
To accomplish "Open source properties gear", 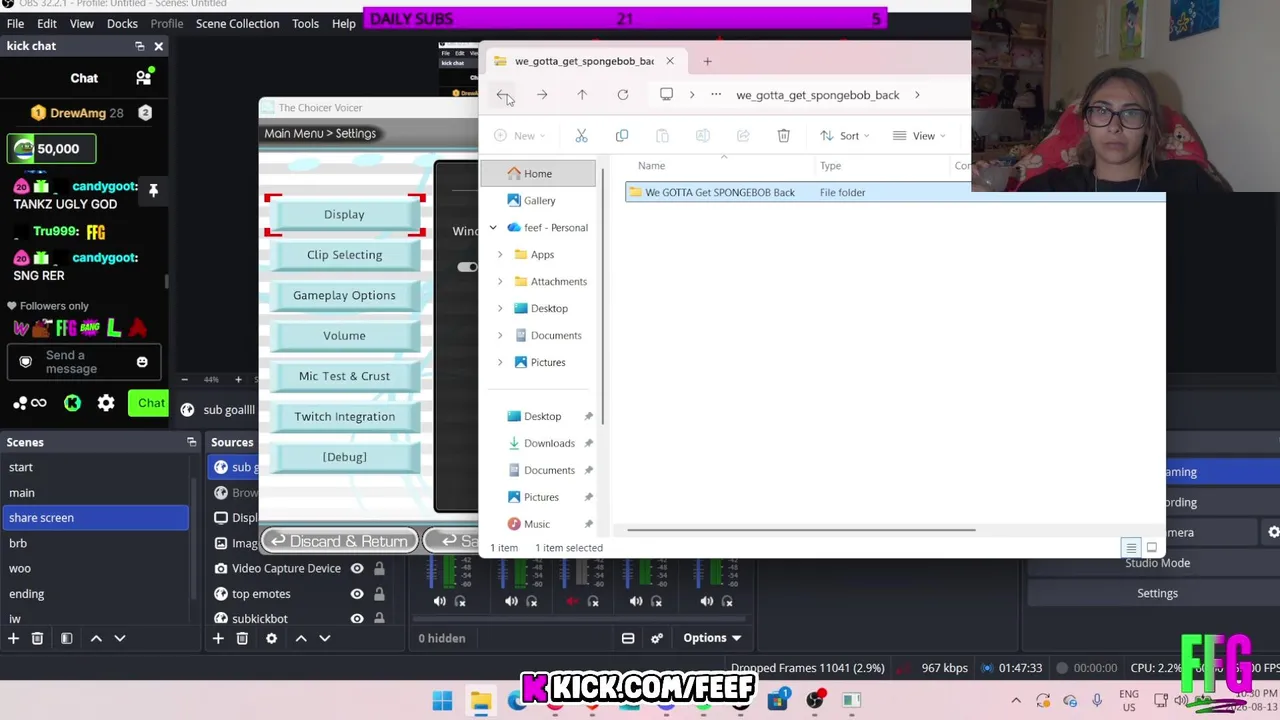I will (x=271, y=638).
